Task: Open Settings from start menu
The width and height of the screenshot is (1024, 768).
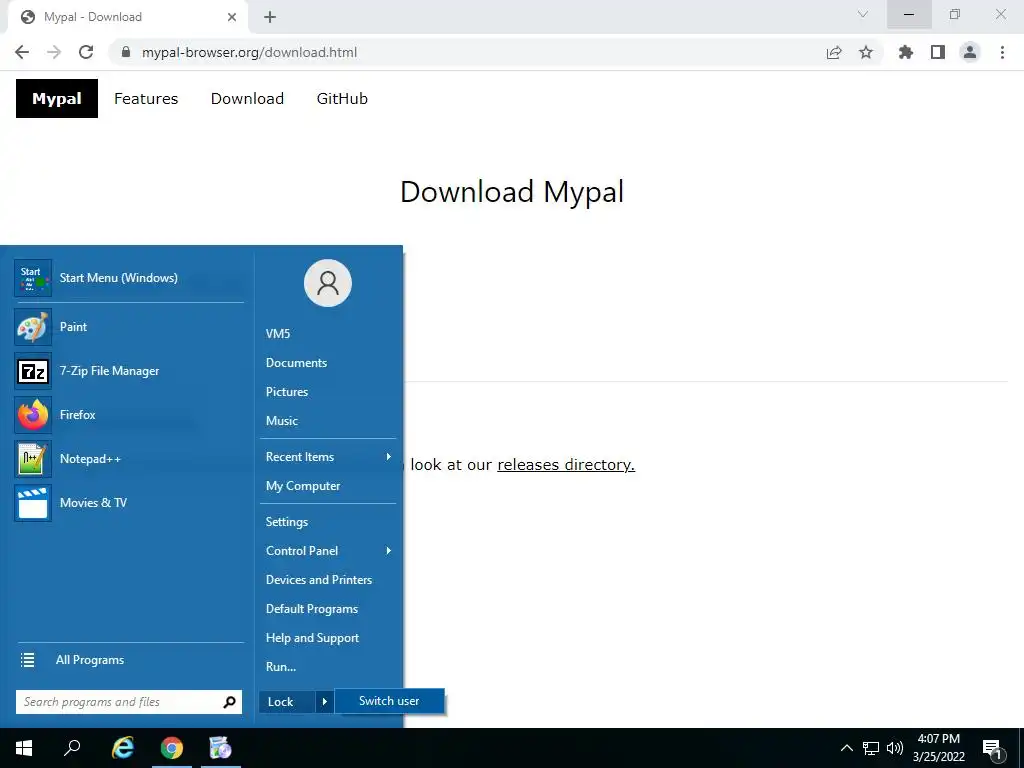Action: coord(287,522)
